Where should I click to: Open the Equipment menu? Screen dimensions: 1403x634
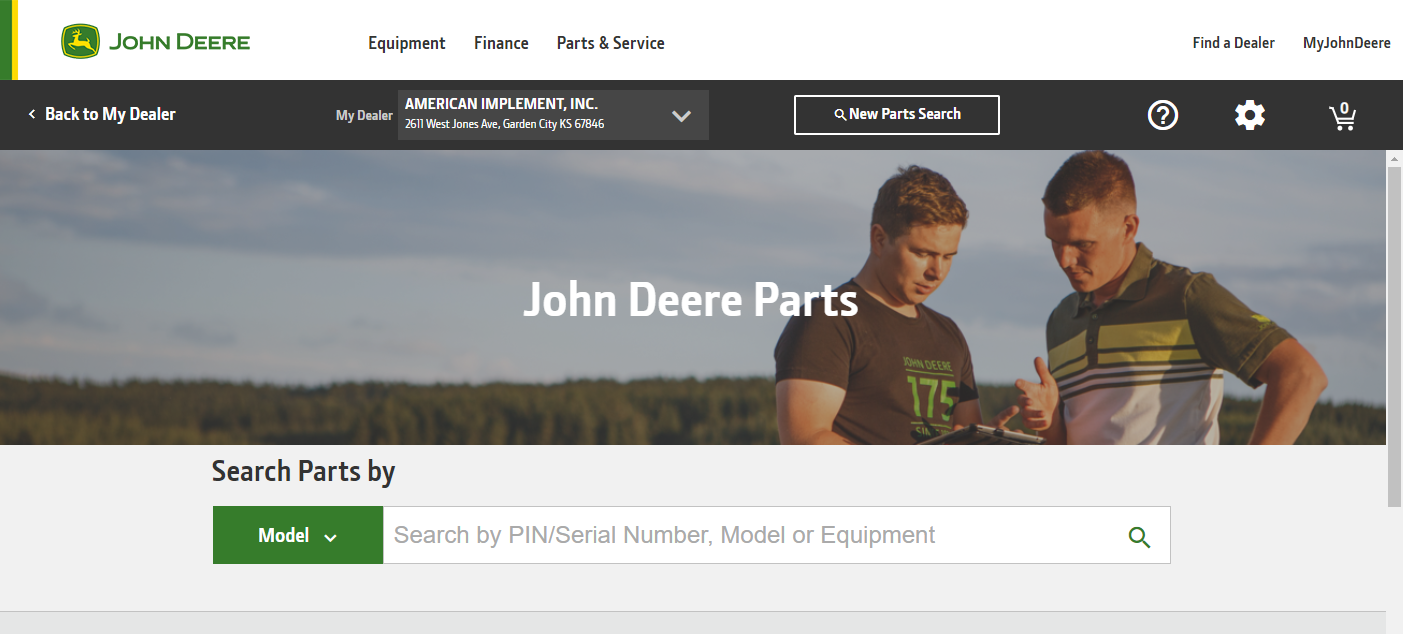406,43
